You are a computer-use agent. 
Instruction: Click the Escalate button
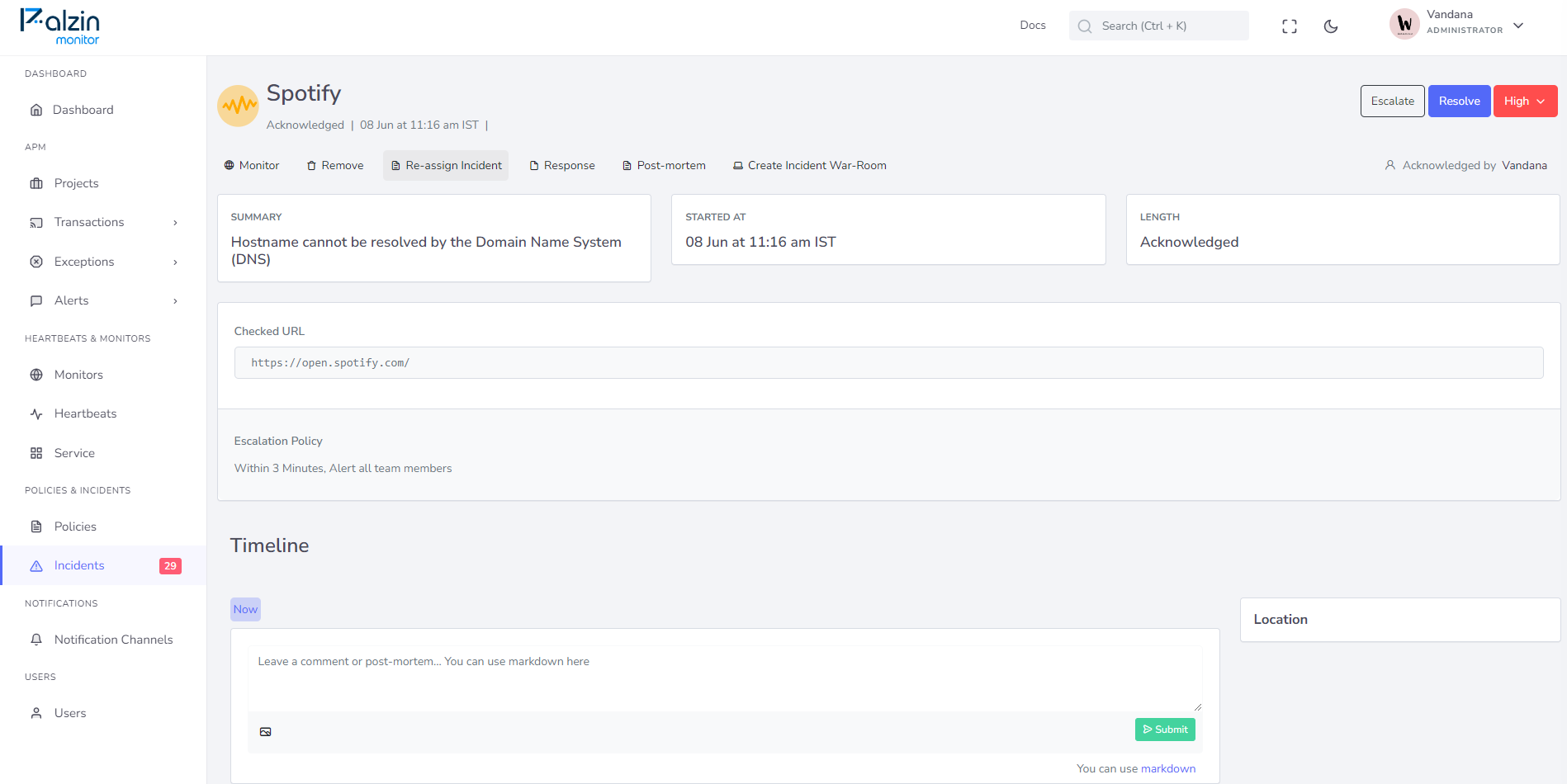(1392, 101)
